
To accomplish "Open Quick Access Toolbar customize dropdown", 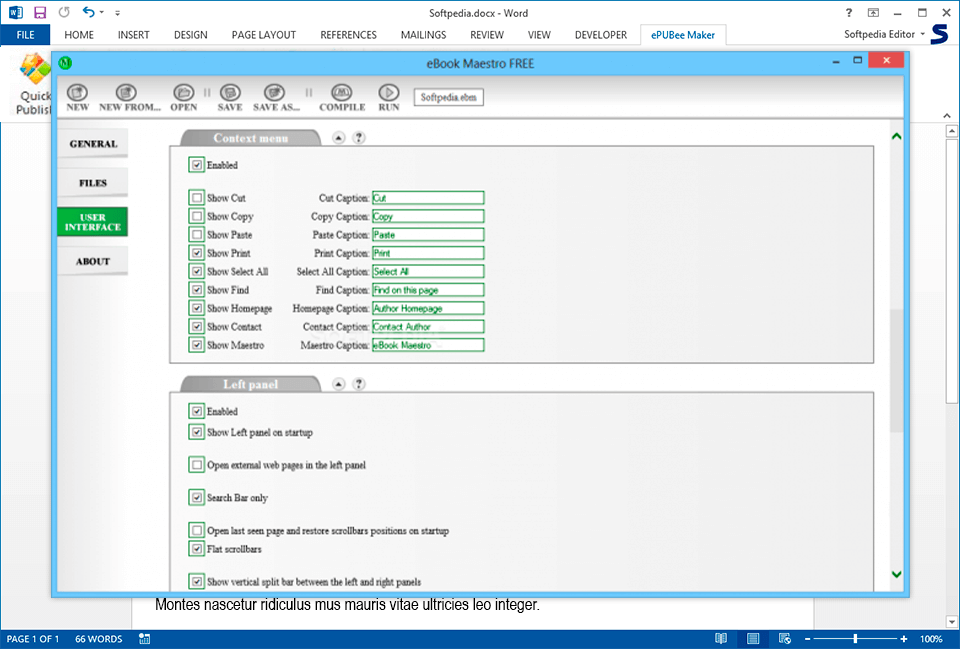I will pyautogui.click(x=118, y=13).
